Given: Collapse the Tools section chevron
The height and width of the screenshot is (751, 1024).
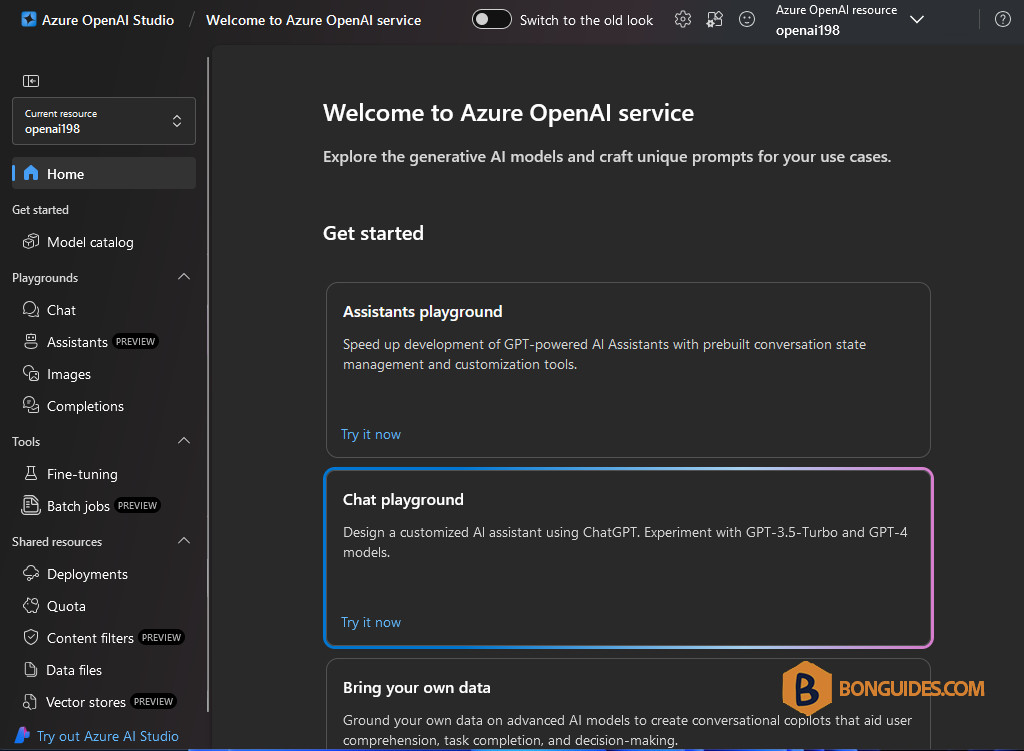Looking at the screenshot, I should pos(184,441).
